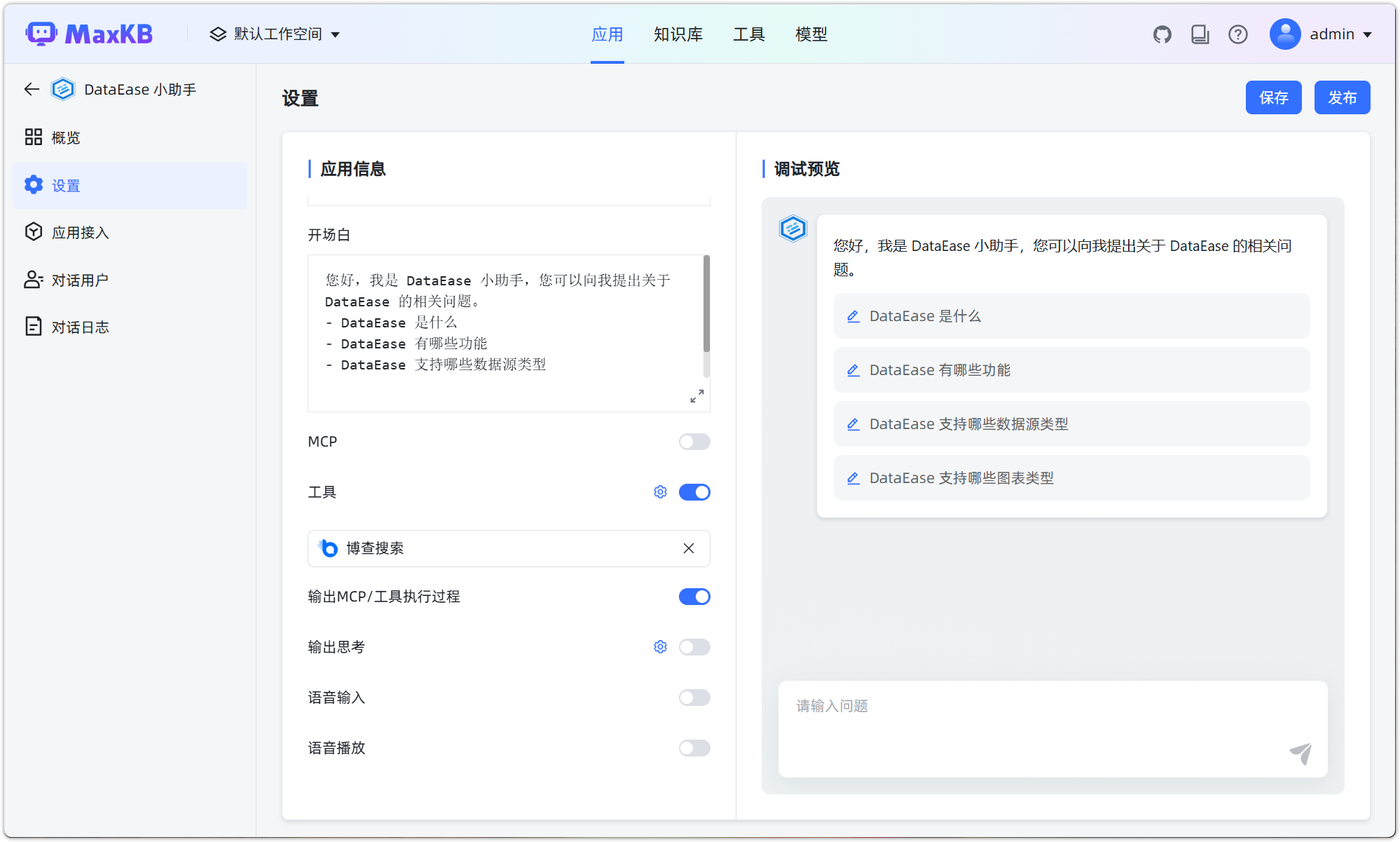Open tool settings gear next to 工具
The image size is (1400, 842).
click(x=660, y=492)
